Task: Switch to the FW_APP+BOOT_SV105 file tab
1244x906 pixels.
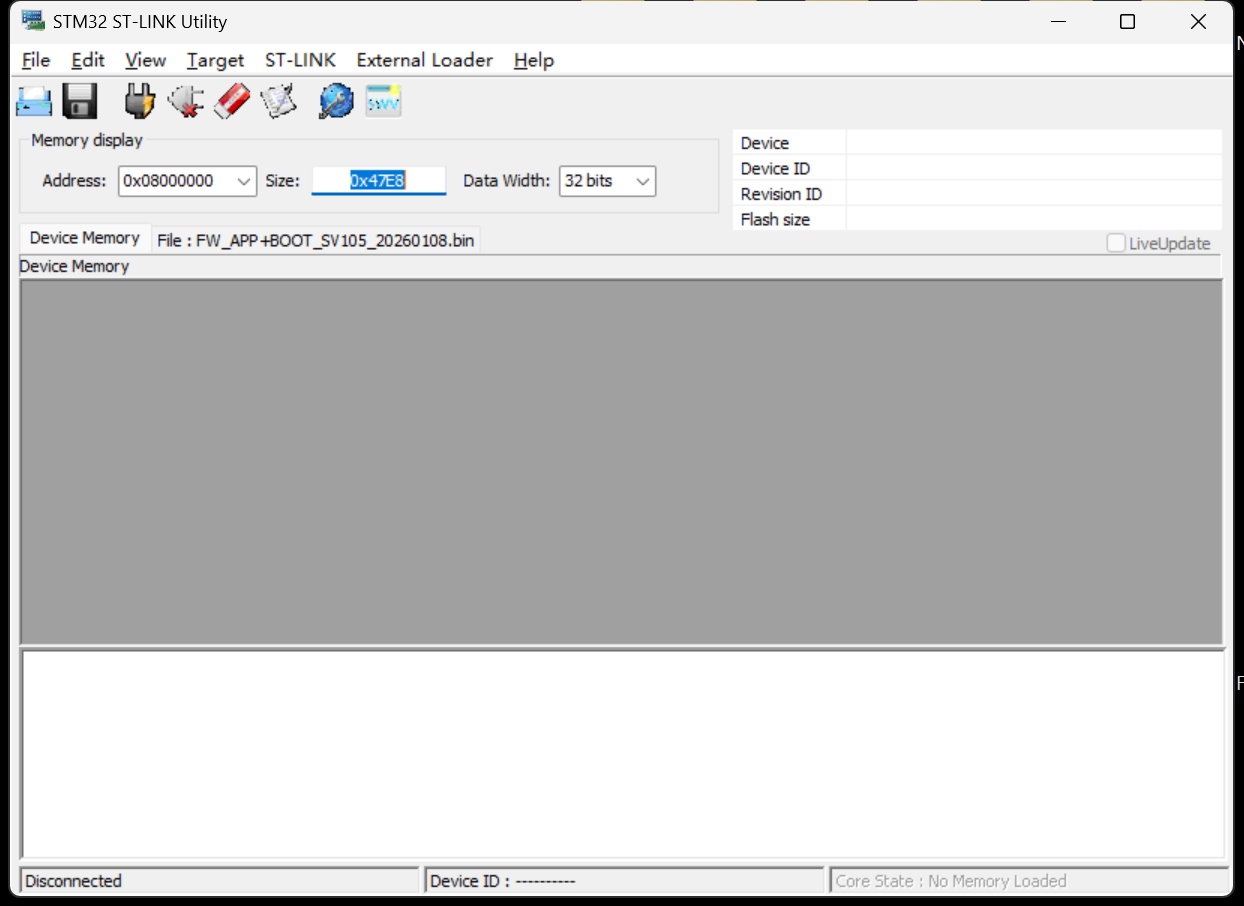Action: [316, 241]
